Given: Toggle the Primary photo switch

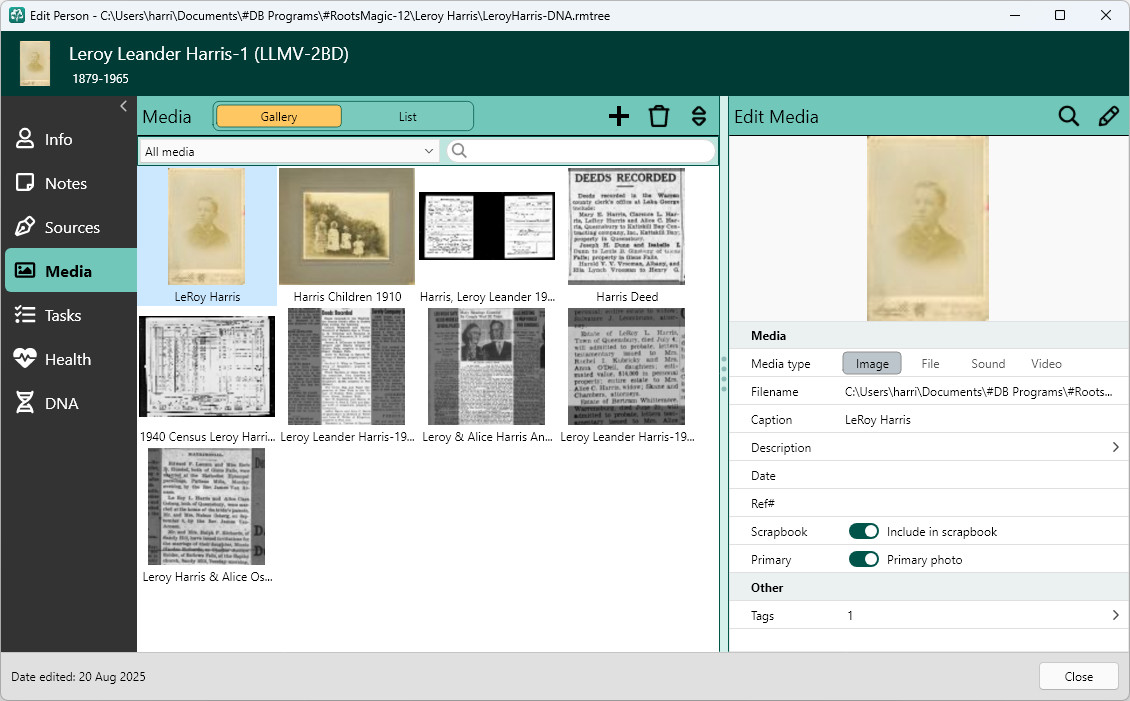Looking at the screenshot, I should pyautogui.click(x=863, y=560).
